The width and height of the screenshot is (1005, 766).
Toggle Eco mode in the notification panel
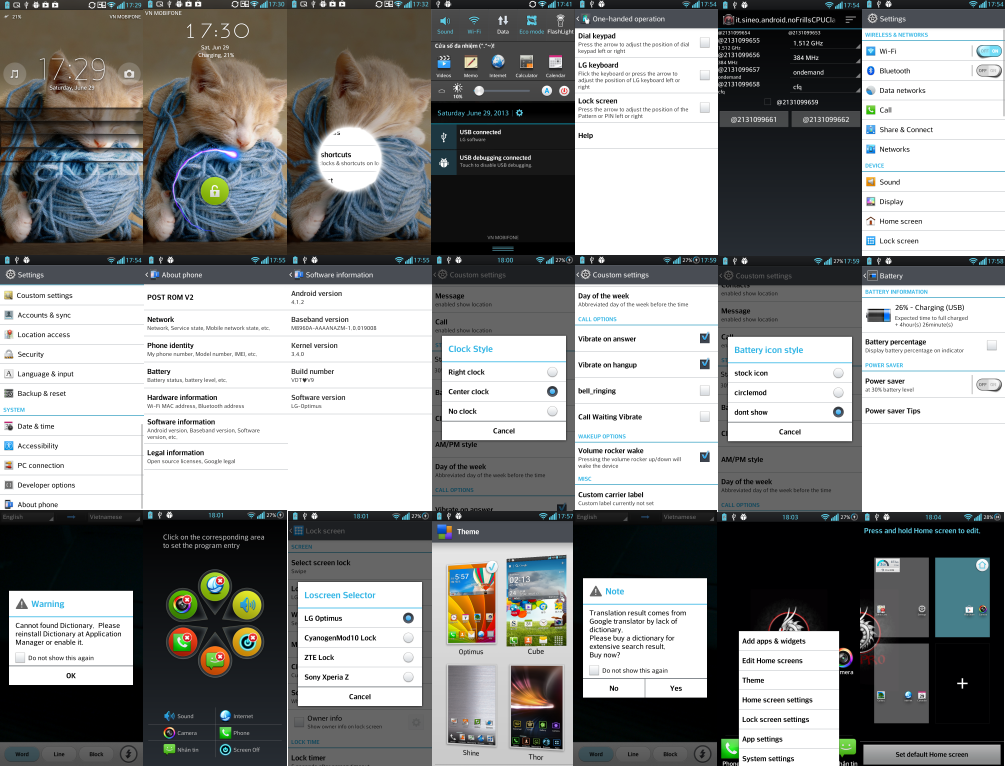pos(531,24)
